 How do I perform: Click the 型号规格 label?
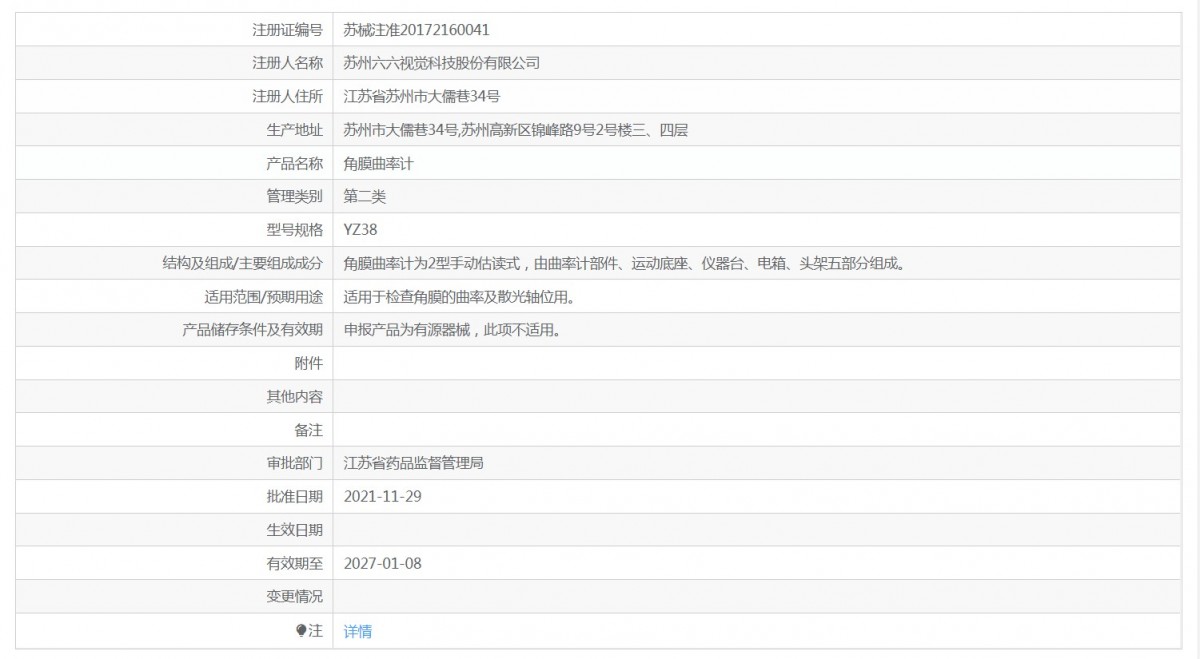(295, 230)
